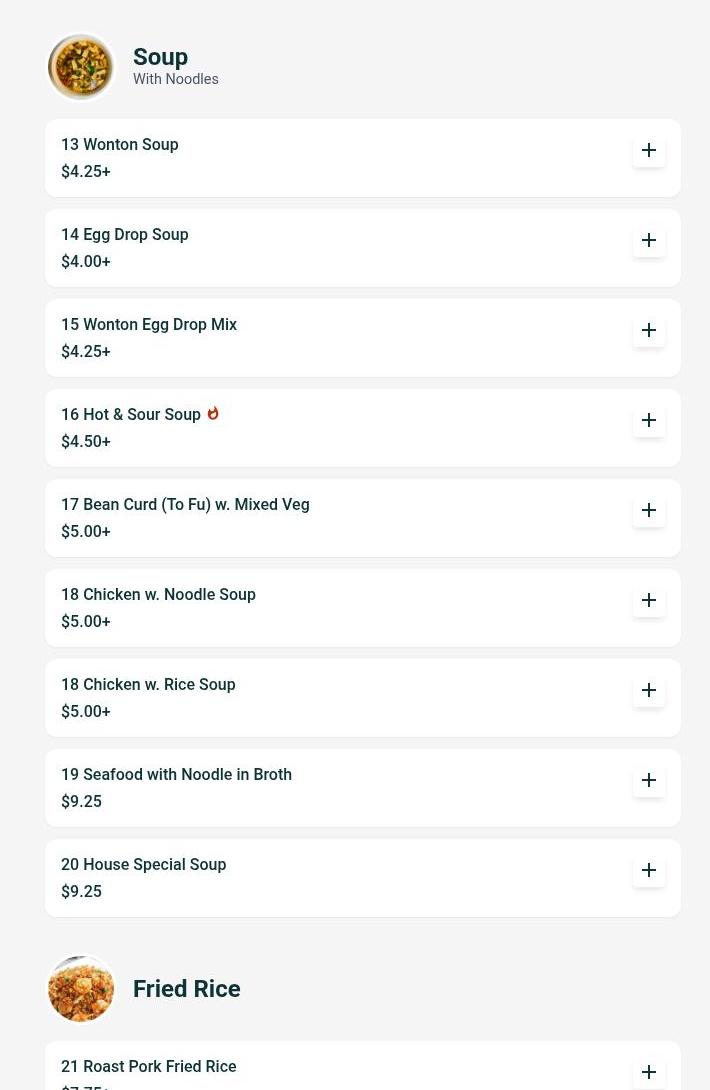Add 18 Chicken w. Noodle Soup plus icon
The width and height of the screenshot is (710, 1090).
pyautogui.click(x=648, y=601)
